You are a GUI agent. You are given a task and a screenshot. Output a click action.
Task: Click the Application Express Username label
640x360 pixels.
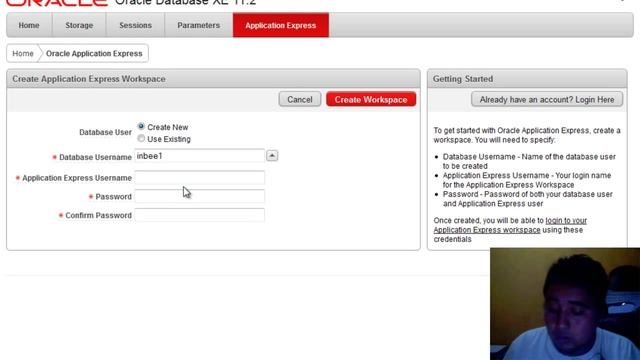pyautogui.click(x=77, y=178)
